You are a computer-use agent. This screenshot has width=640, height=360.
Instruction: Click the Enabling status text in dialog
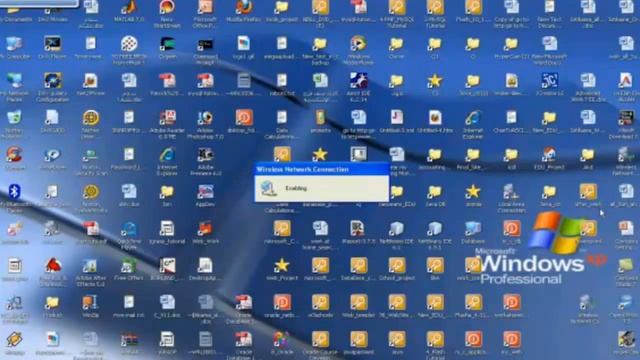(296, 188)
